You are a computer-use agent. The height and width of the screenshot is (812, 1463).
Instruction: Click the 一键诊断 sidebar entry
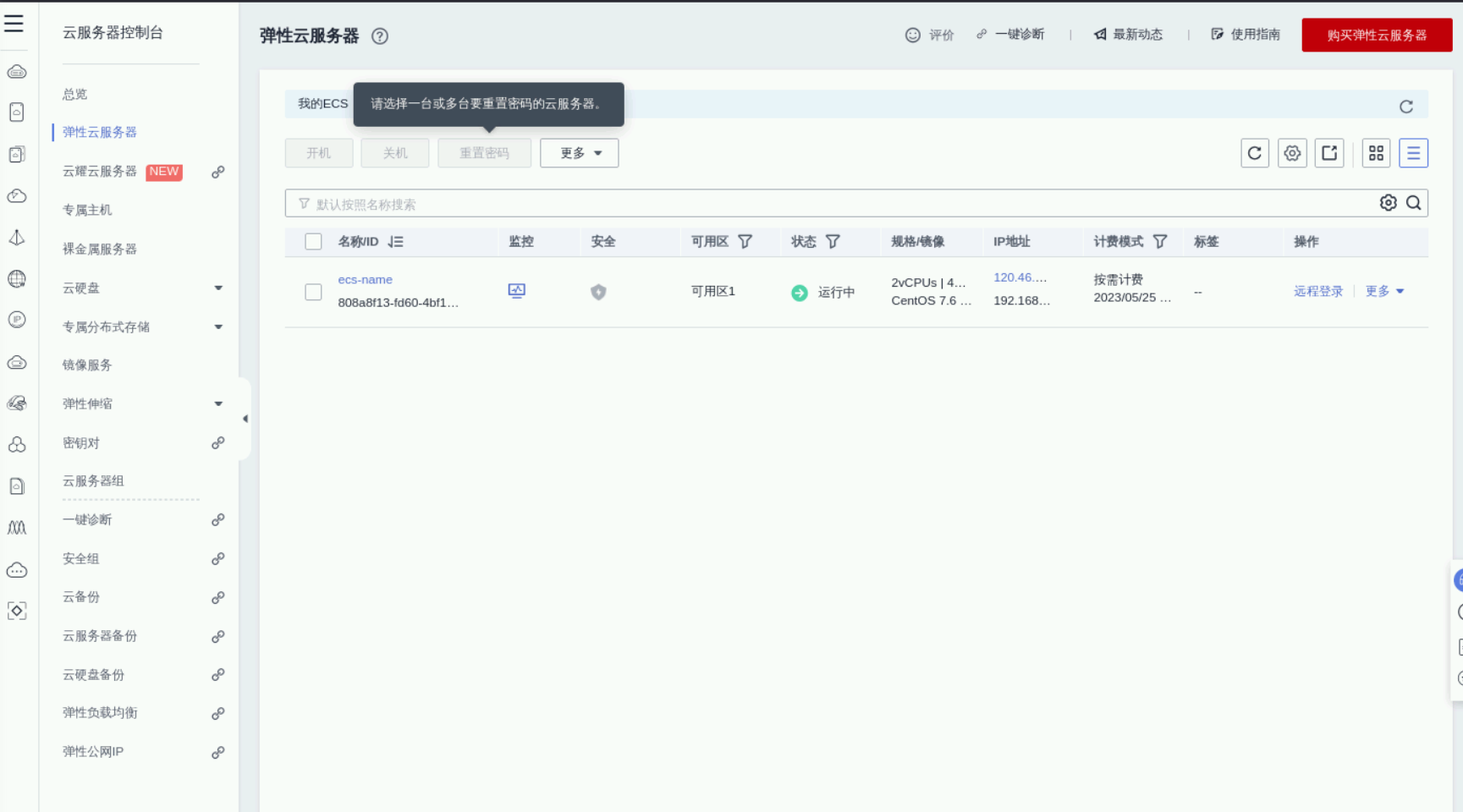click(x=87, y=519)
